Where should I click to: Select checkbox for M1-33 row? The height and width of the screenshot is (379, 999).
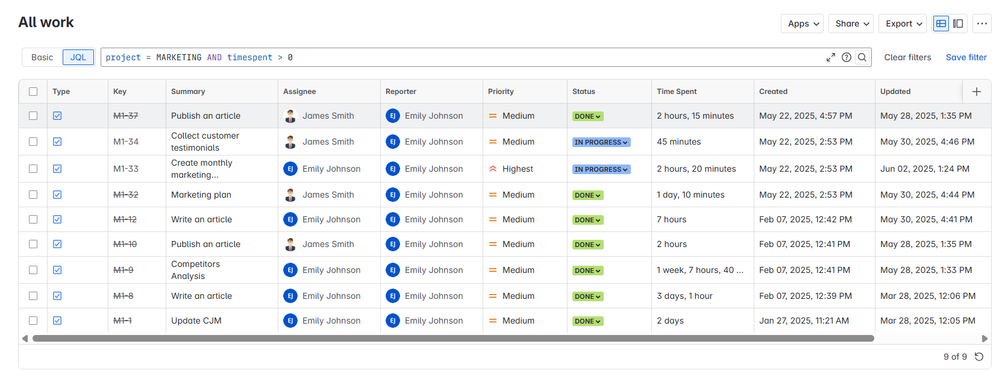pos(33,169)
